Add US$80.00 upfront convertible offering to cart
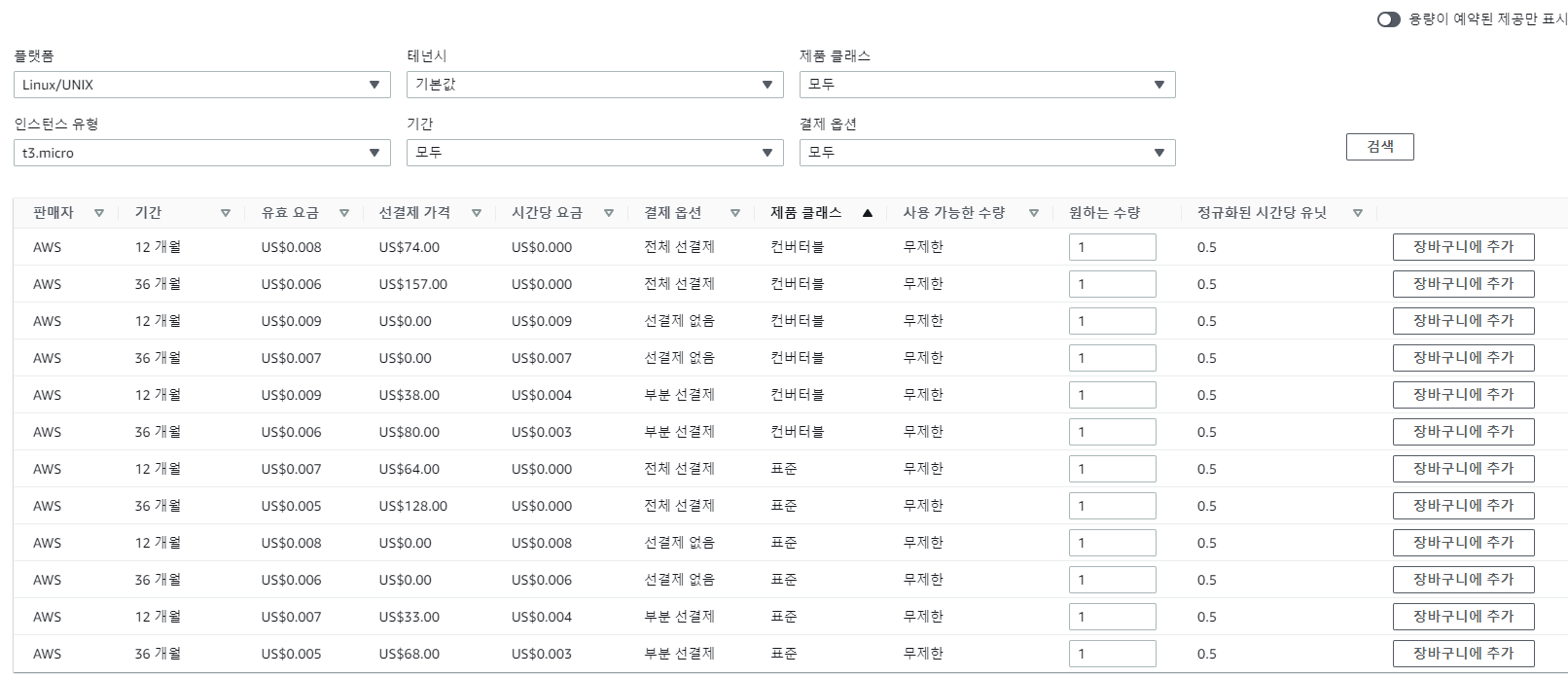The height and width of the screenshot is (678, 1568). (1463, 432)
